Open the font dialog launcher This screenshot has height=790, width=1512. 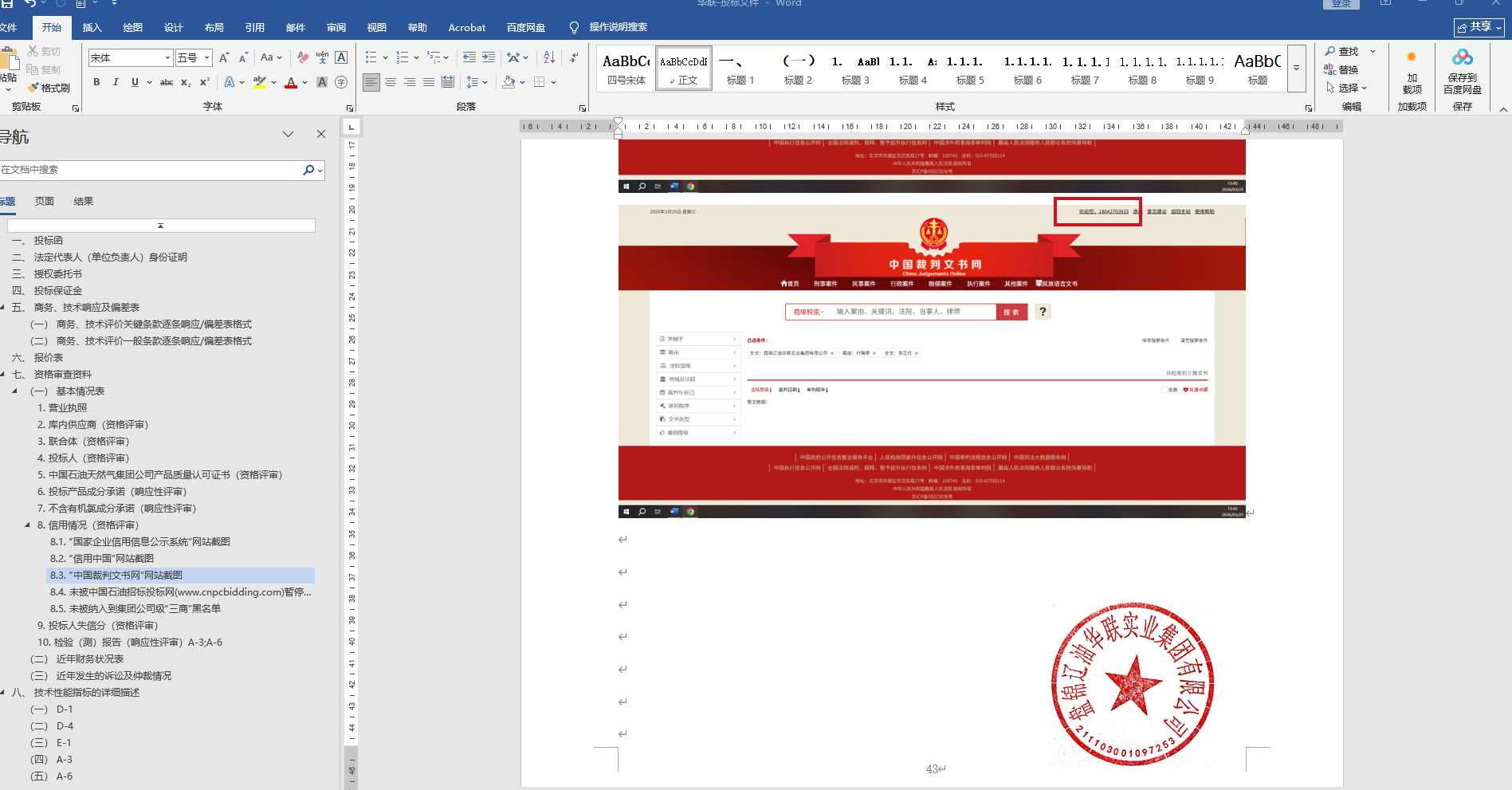350,108
